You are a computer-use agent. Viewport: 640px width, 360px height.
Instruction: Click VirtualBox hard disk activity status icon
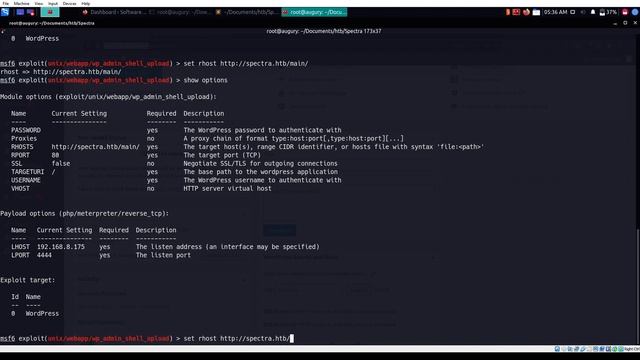coord(557,349)
